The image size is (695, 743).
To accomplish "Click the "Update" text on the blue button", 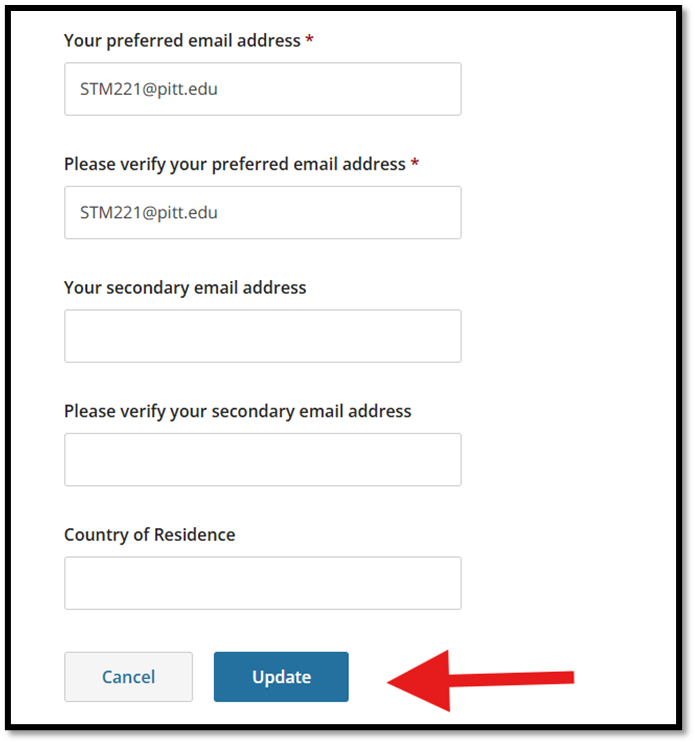I will [x=281, y=677].
